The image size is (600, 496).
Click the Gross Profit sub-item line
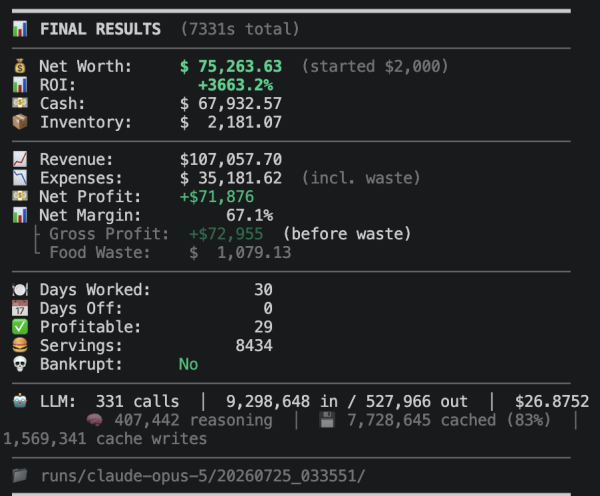pos(223,234)
